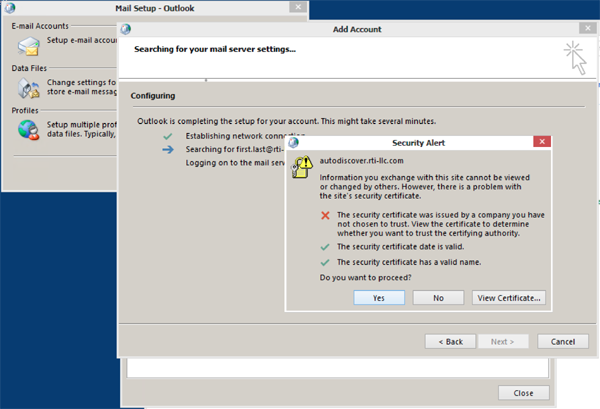This screenshot has width=600, height=409.
Task: Click the 'Searching for your mail server settings...' heading
Action: (x=215, y=49)
